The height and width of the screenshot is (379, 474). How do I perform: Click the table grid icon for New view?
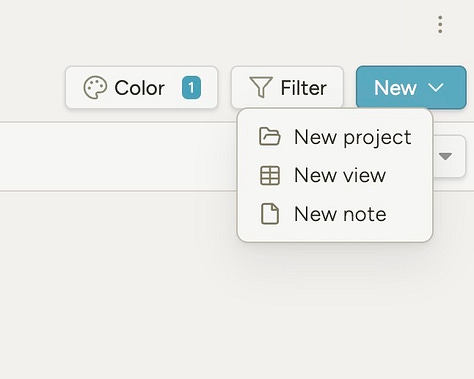270,175
